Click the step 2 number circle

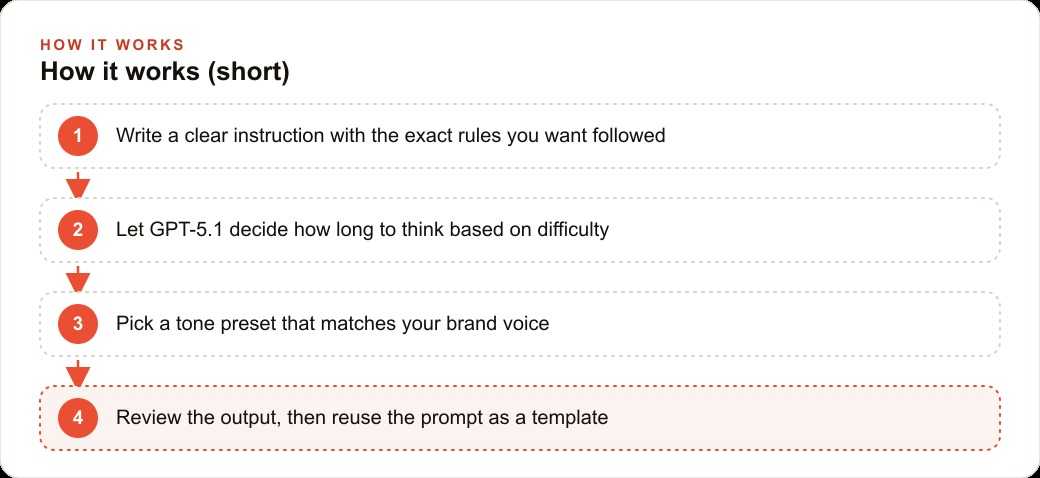click(x=78, y=230)
